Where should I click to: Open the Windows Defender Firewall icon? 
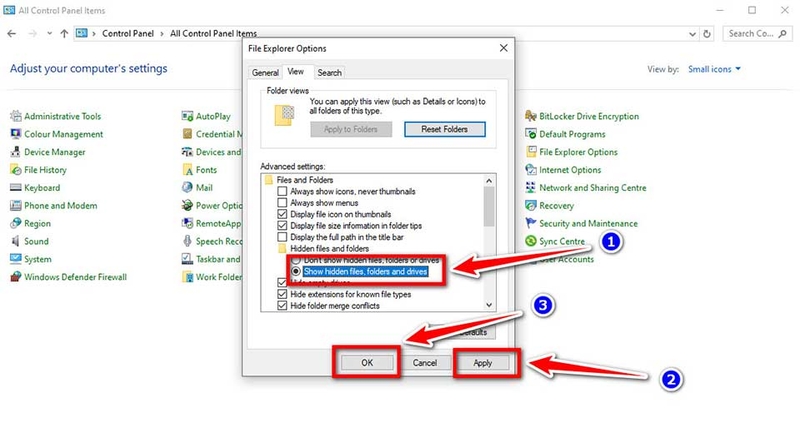click(x=16, y=277)
